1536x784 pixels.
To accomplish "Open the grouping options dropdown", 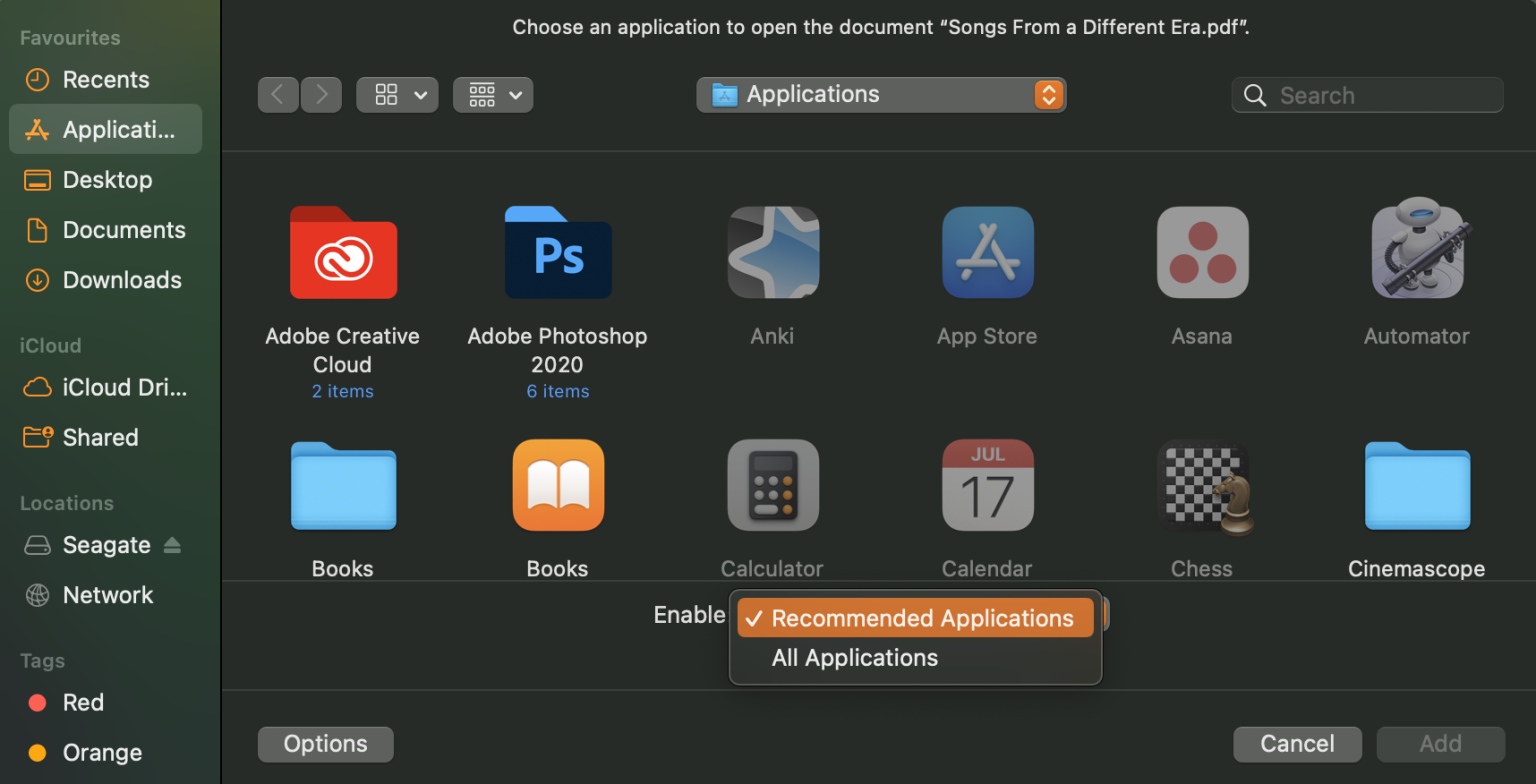I will pos(493,95).
